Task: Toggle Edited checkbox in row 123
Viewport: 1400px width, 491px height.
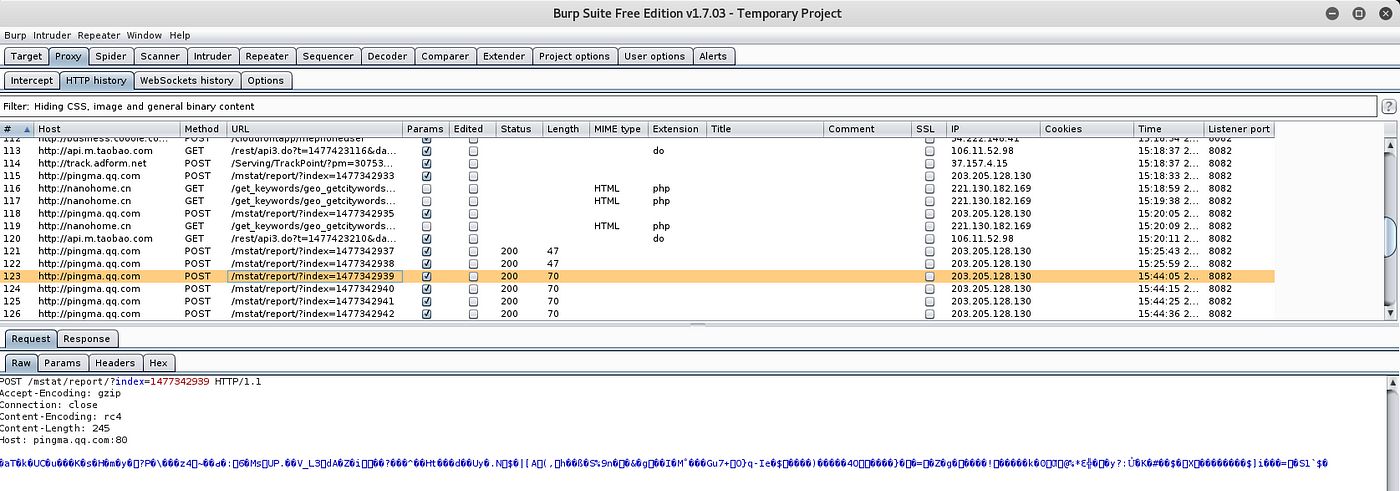Action: coord(474,276)
